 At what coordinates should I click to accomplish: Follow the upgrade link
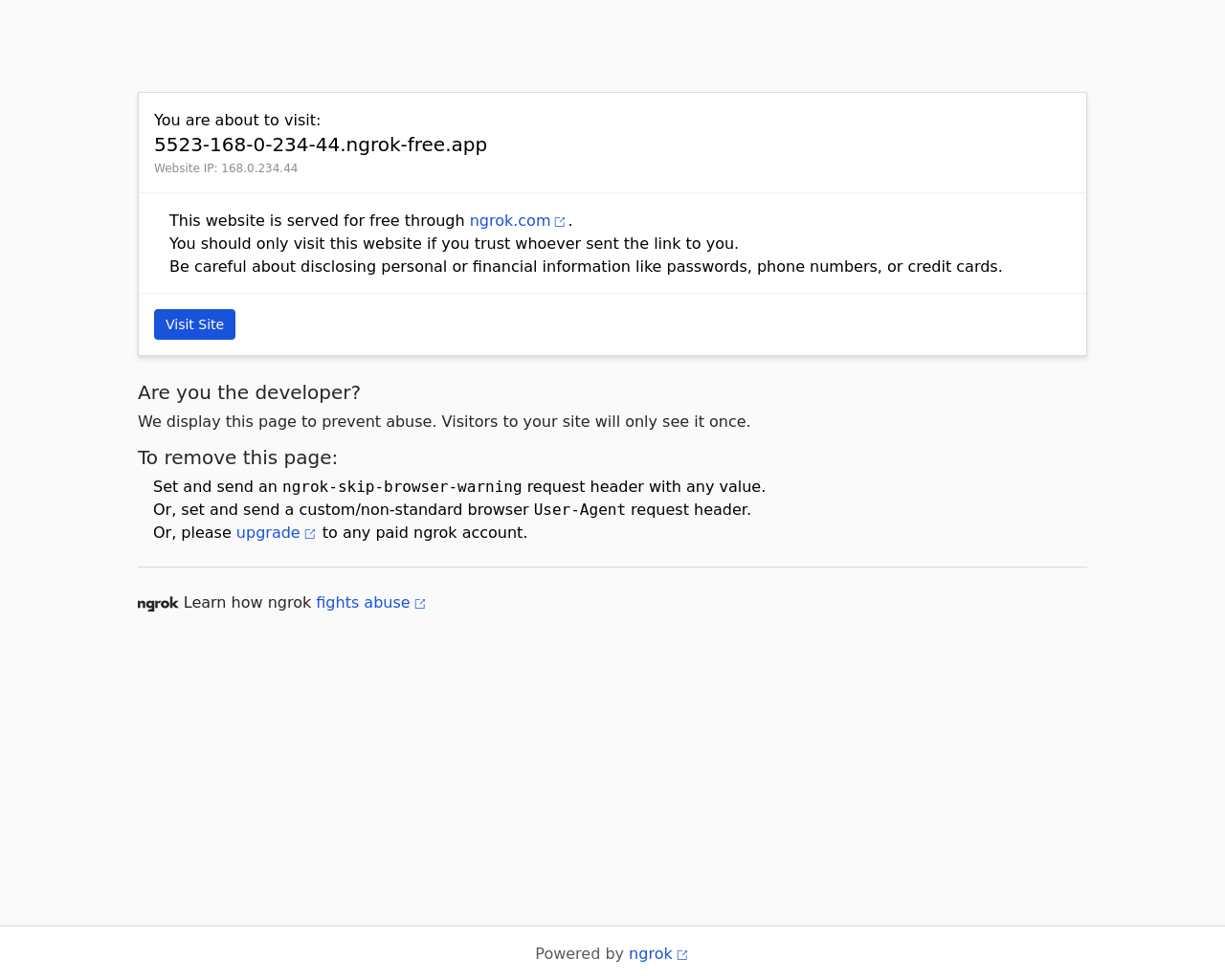click(x=268, y=533)
